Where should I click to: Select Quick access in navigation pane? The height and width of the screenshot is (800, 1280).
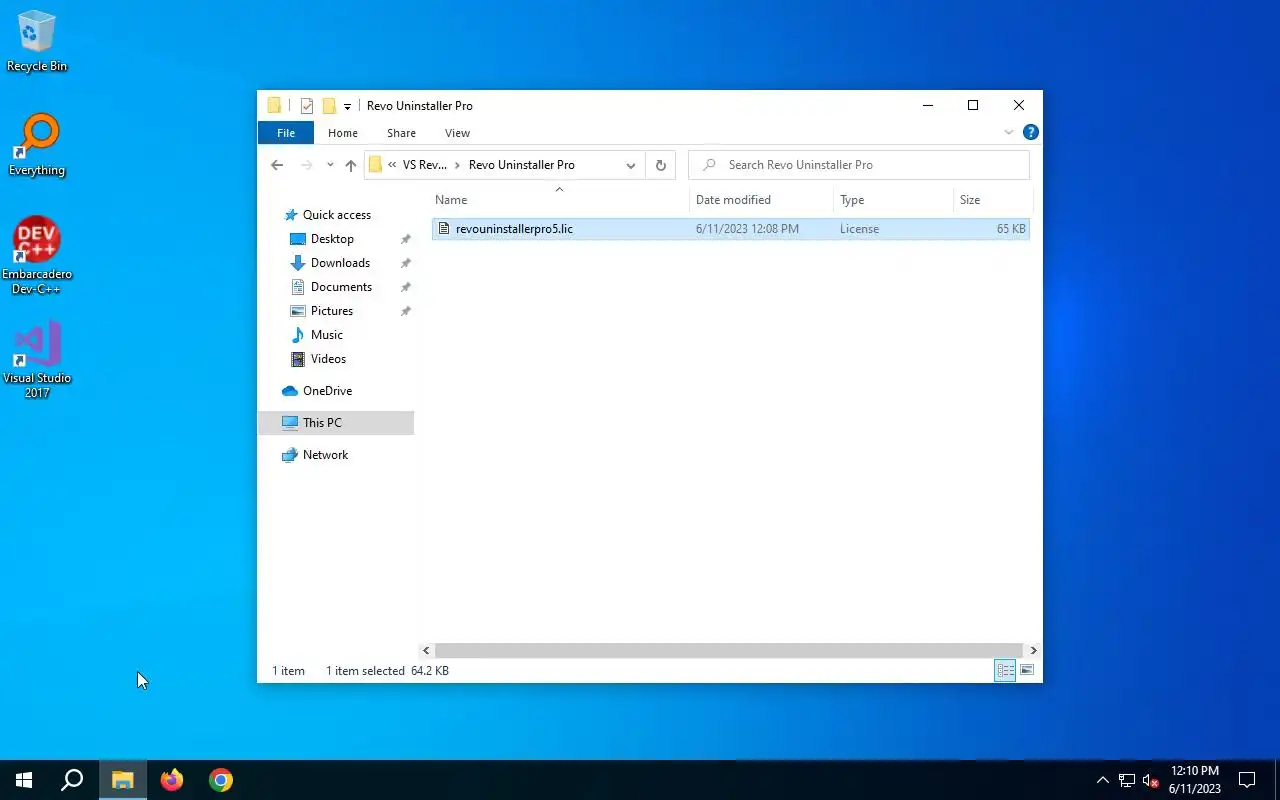336,215
